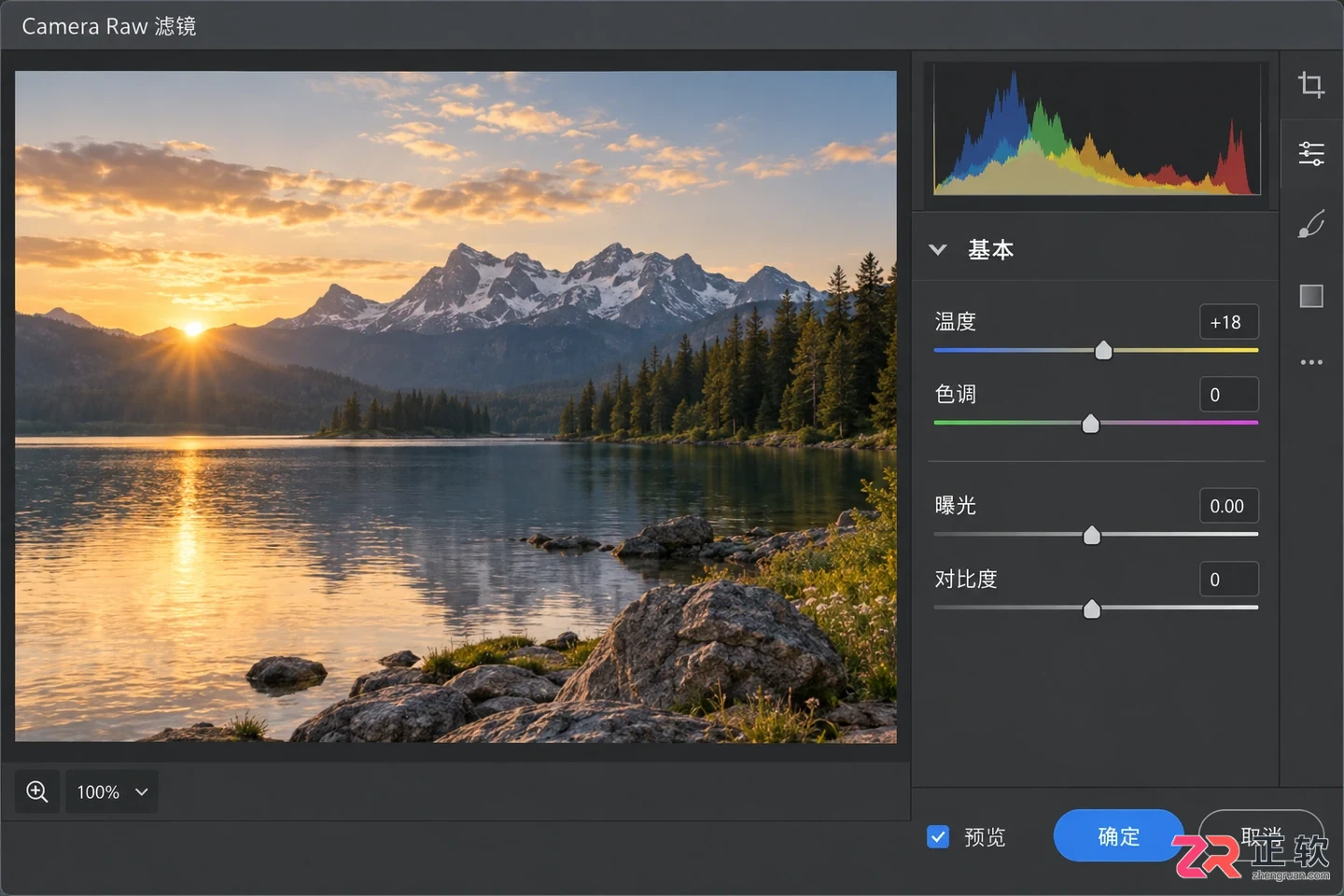Click the zoom magnifier icon
The width and height of the screenshot is (1344, 896).
coord(37,791)
